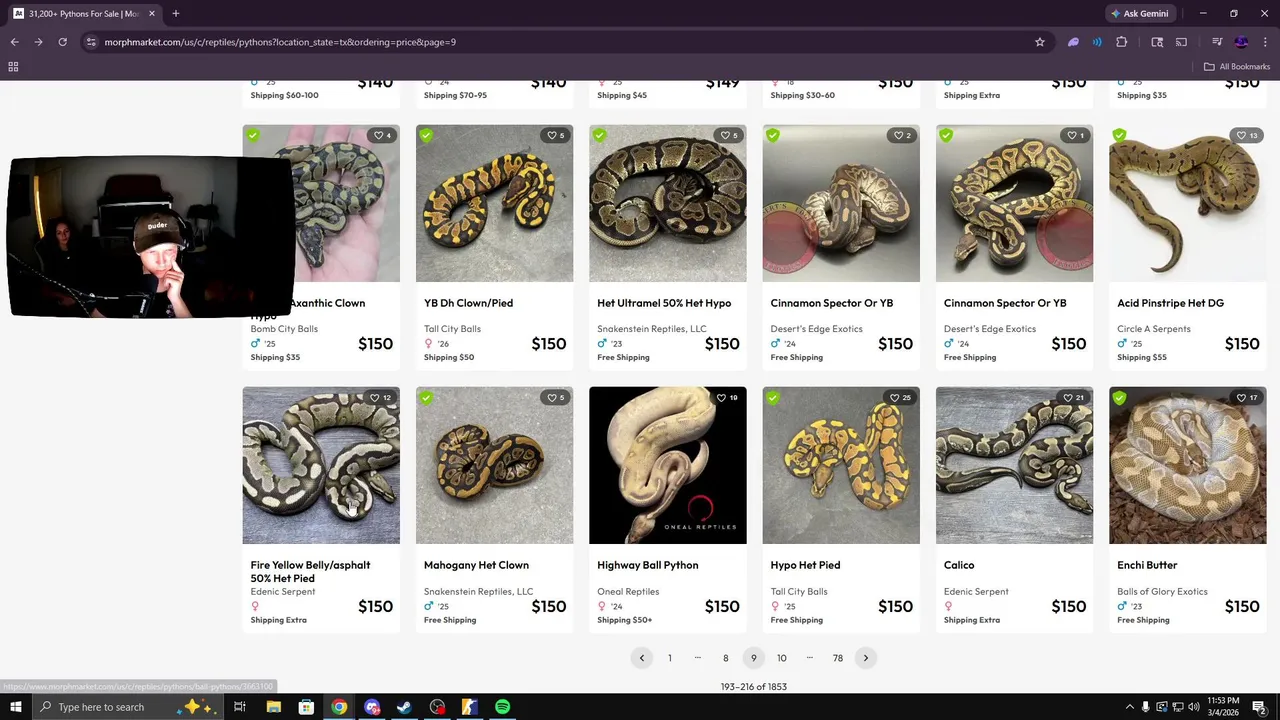
Task: Open Acid Pinstripe Het DG title
Action: (1170, 303)
